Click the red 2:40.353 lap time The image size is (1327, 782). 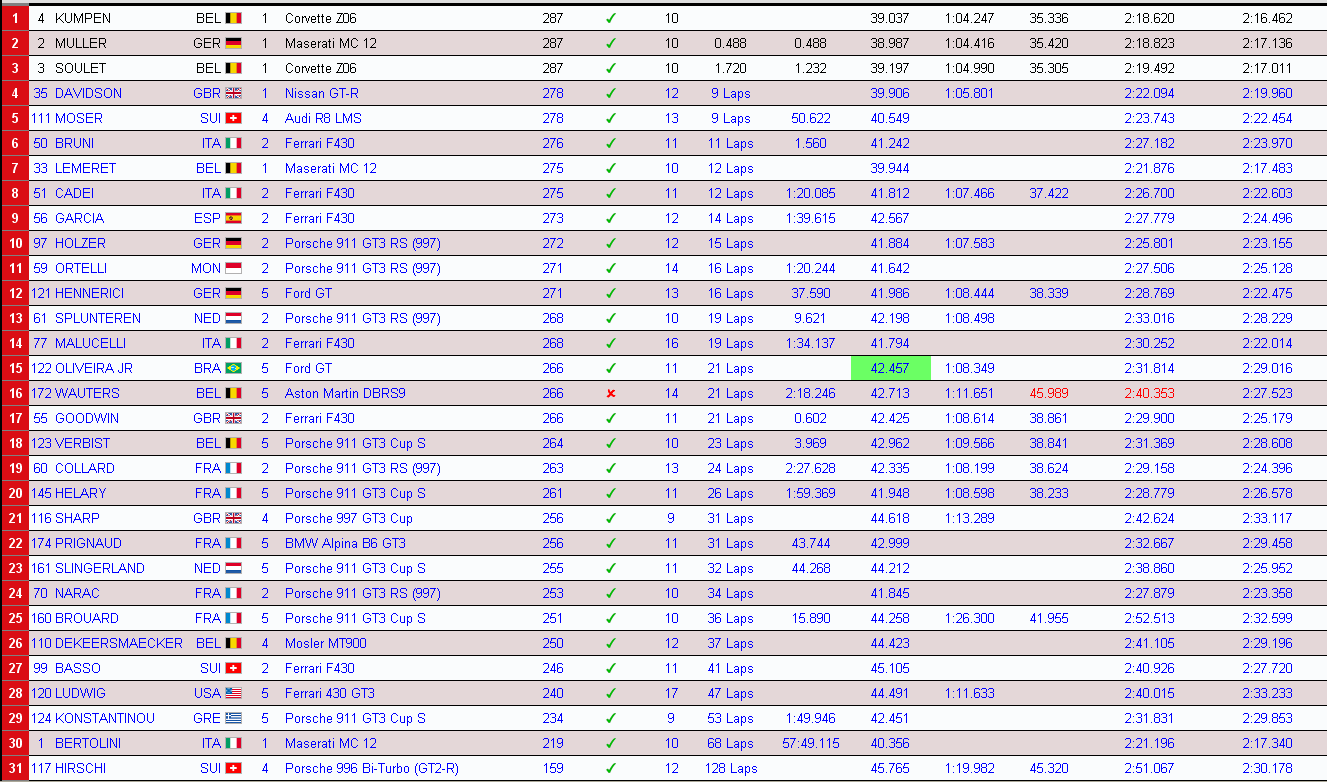click(1148, 393)
